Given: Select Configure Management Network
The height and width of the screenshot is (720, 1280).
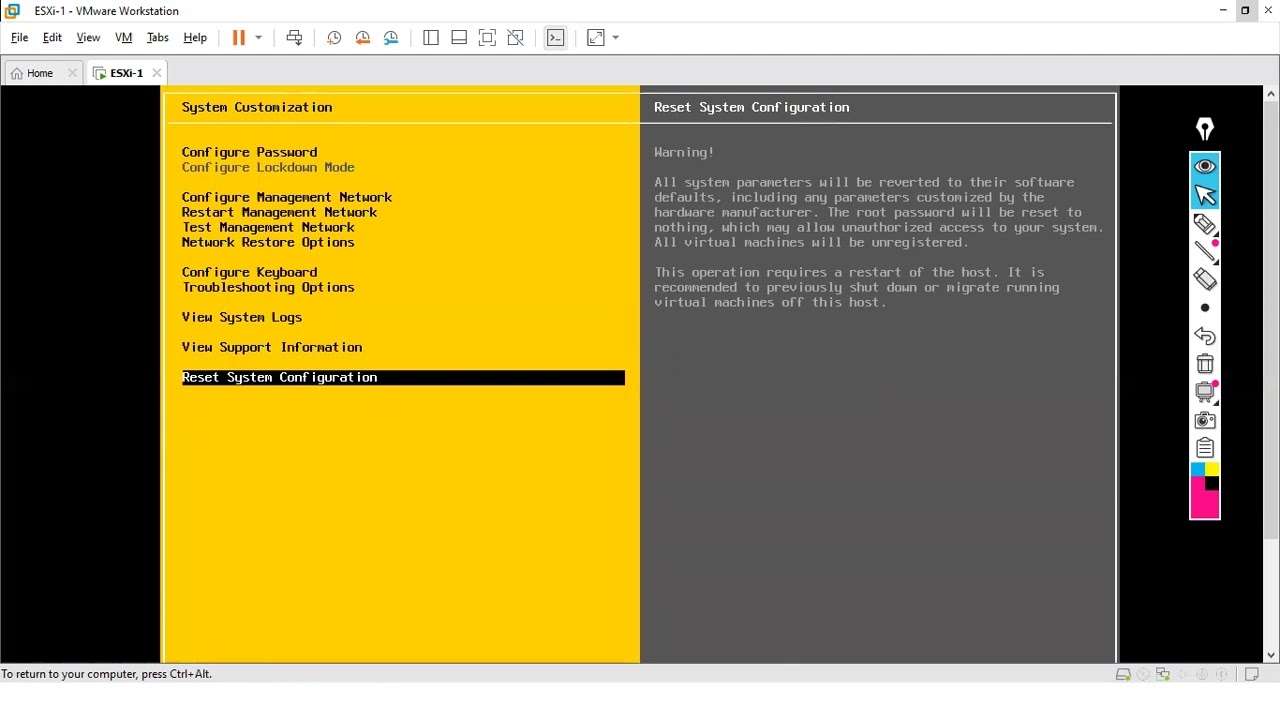Looking at the screenshot, I should (287, 197).
